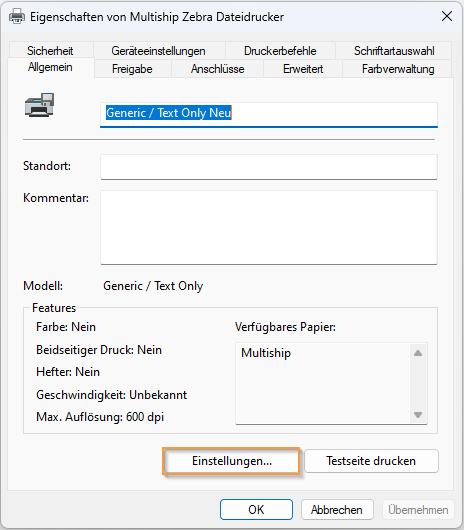The image size is (464, 530).
Task: Close the printer properties dialog
Action: point(447,16)
